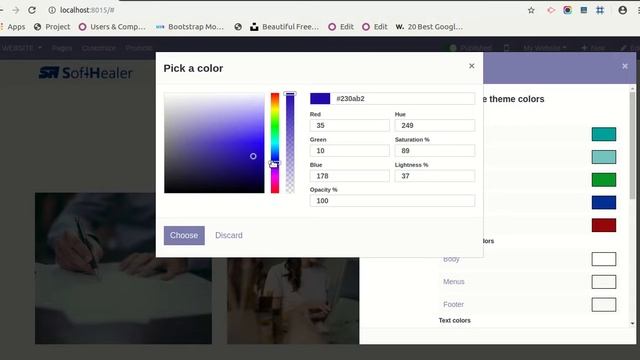Click the New page button
This screenshot has width=640, height=360.
593,48
